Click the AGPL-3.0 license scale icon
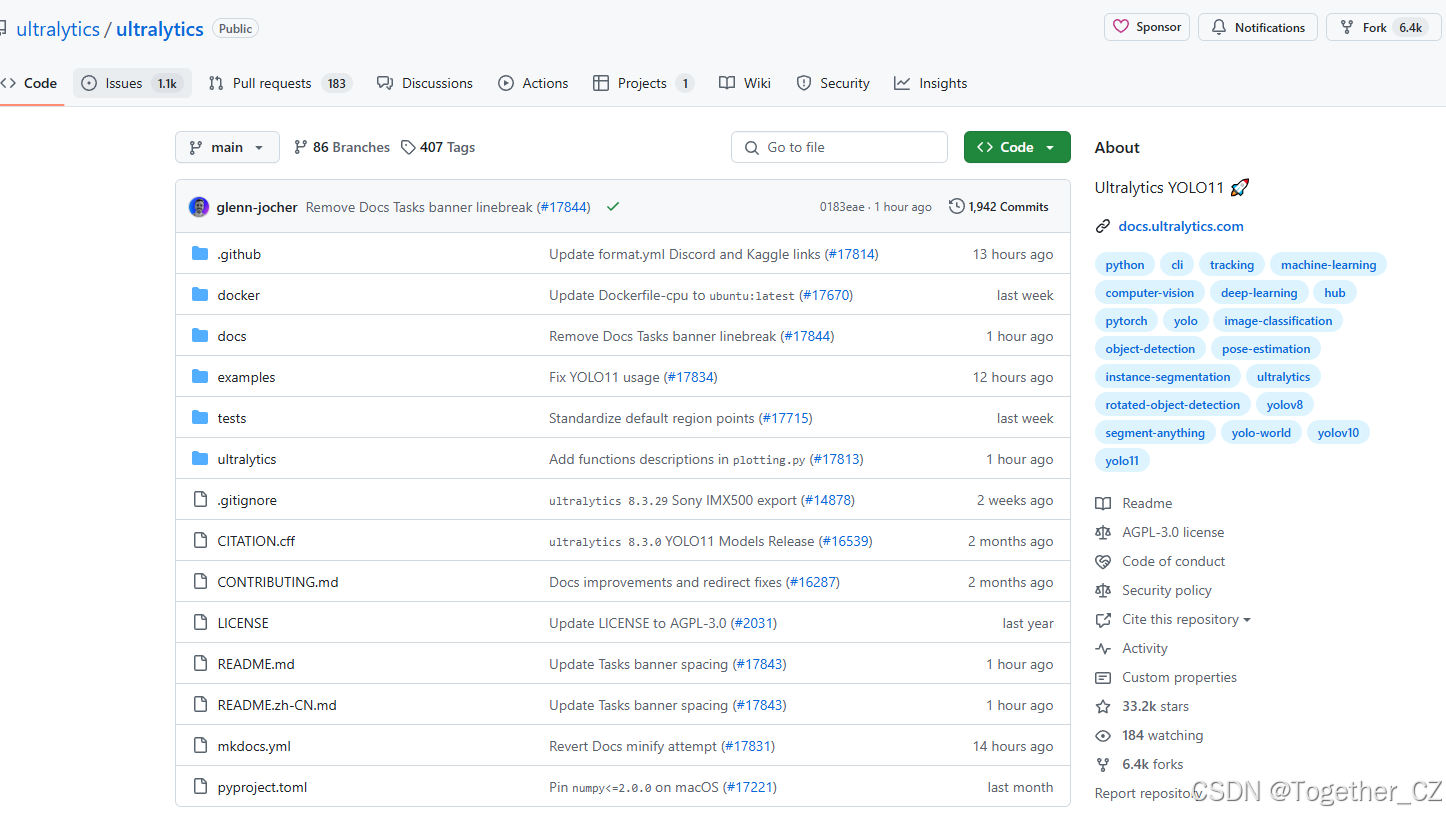 point(1103,532)
